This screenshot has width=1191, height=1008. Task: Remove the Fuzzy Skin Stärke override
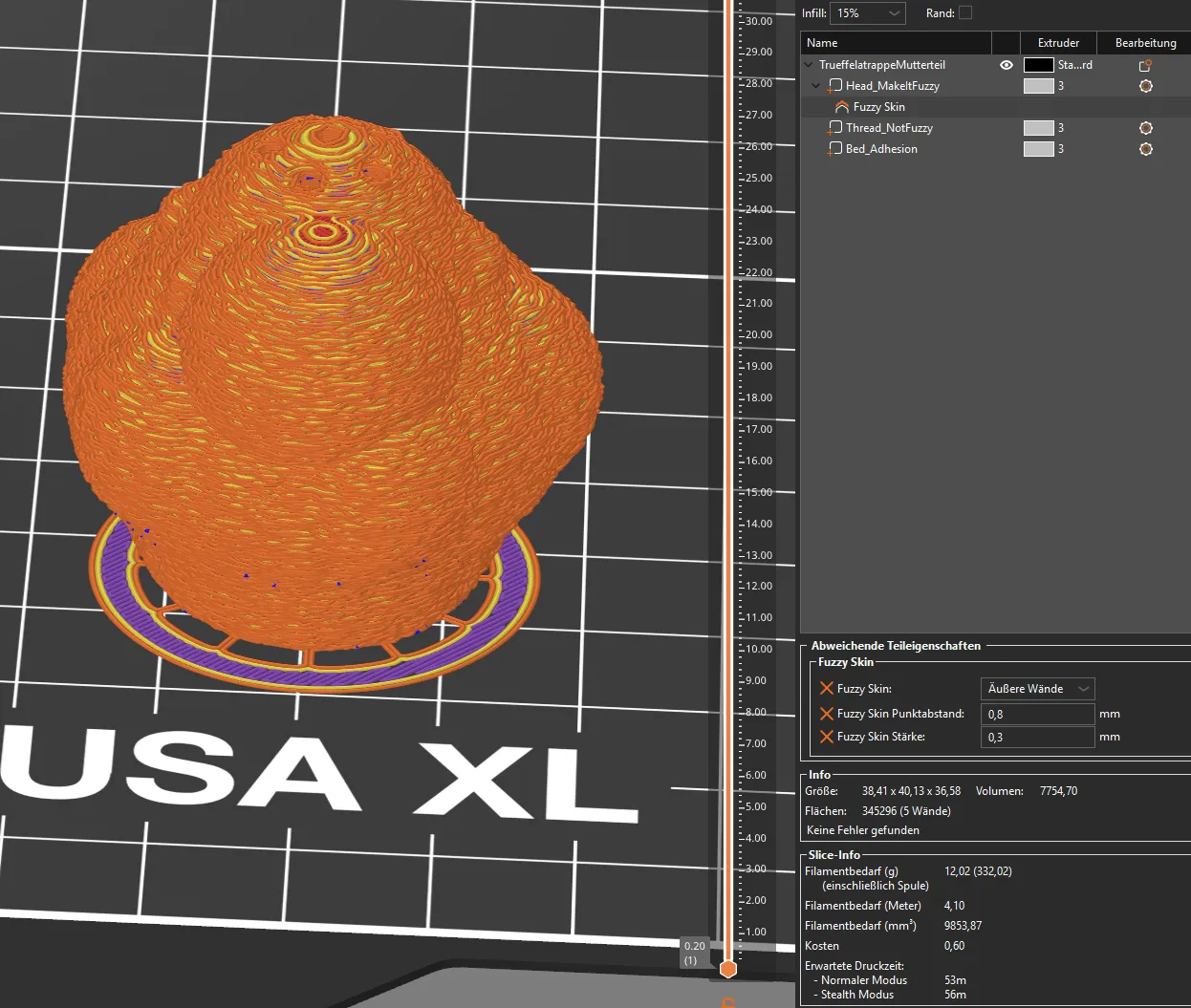[827, 737]
